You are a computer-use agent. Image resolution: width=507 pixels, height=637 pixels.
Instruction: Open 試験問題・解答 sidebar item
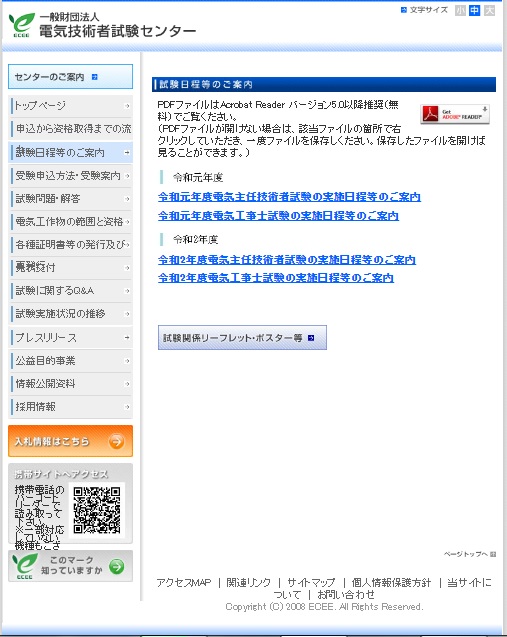pyautogui.click(x=70, y=199)
